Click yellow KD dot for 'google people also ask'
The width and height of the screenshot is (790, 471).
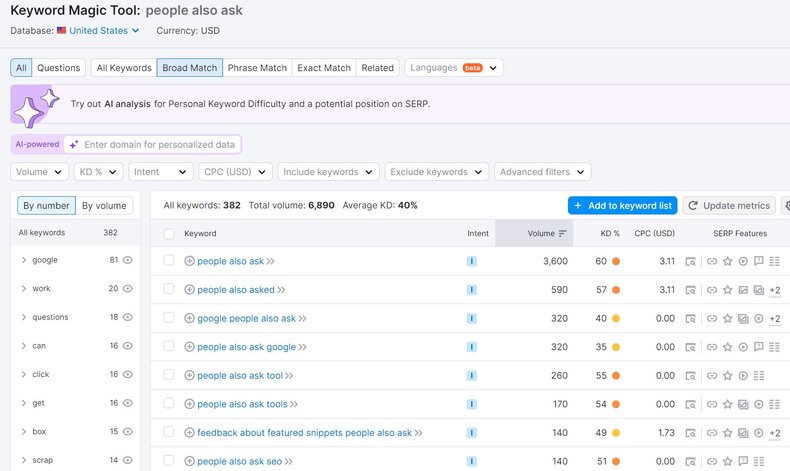[x=616, y=318]
